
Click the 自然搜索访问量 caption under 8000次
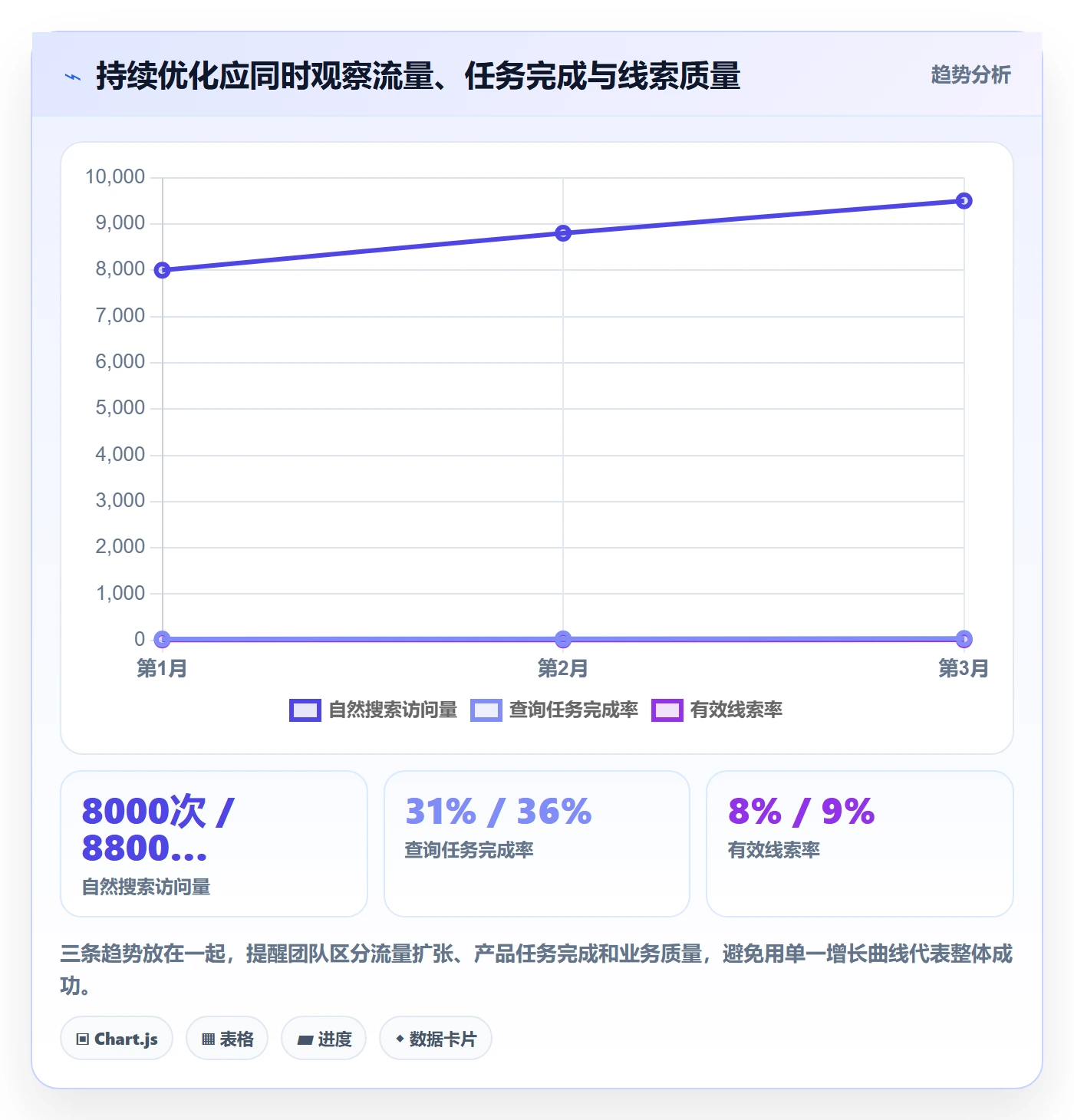coord(147,888)
